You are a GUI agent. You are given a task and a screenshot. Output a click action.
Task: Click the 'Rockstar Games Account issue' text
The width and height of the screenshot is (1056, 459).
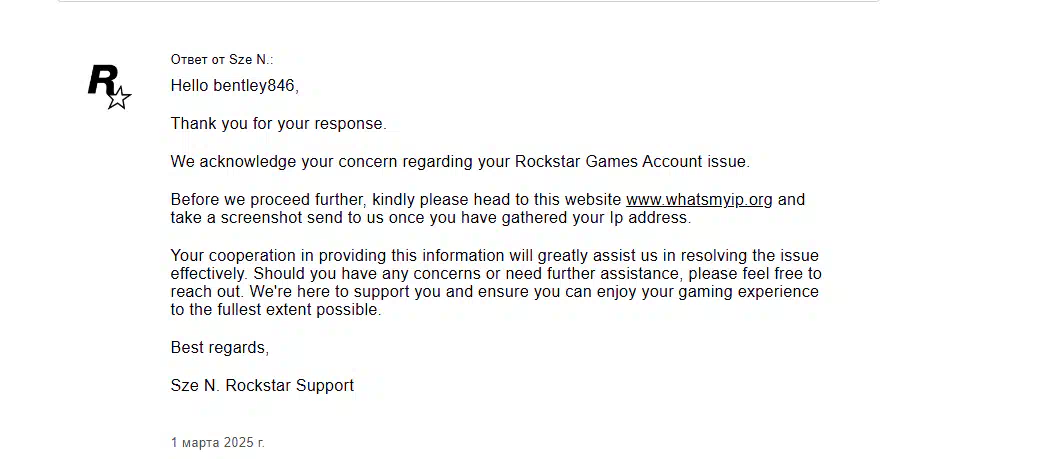pyautogui.click(x=630, y=162)
